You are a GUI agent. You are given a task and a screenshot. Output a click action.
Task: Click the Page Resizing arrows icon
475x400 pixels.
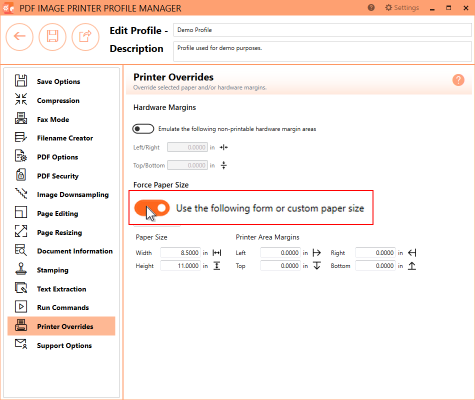tap(21, 231)
